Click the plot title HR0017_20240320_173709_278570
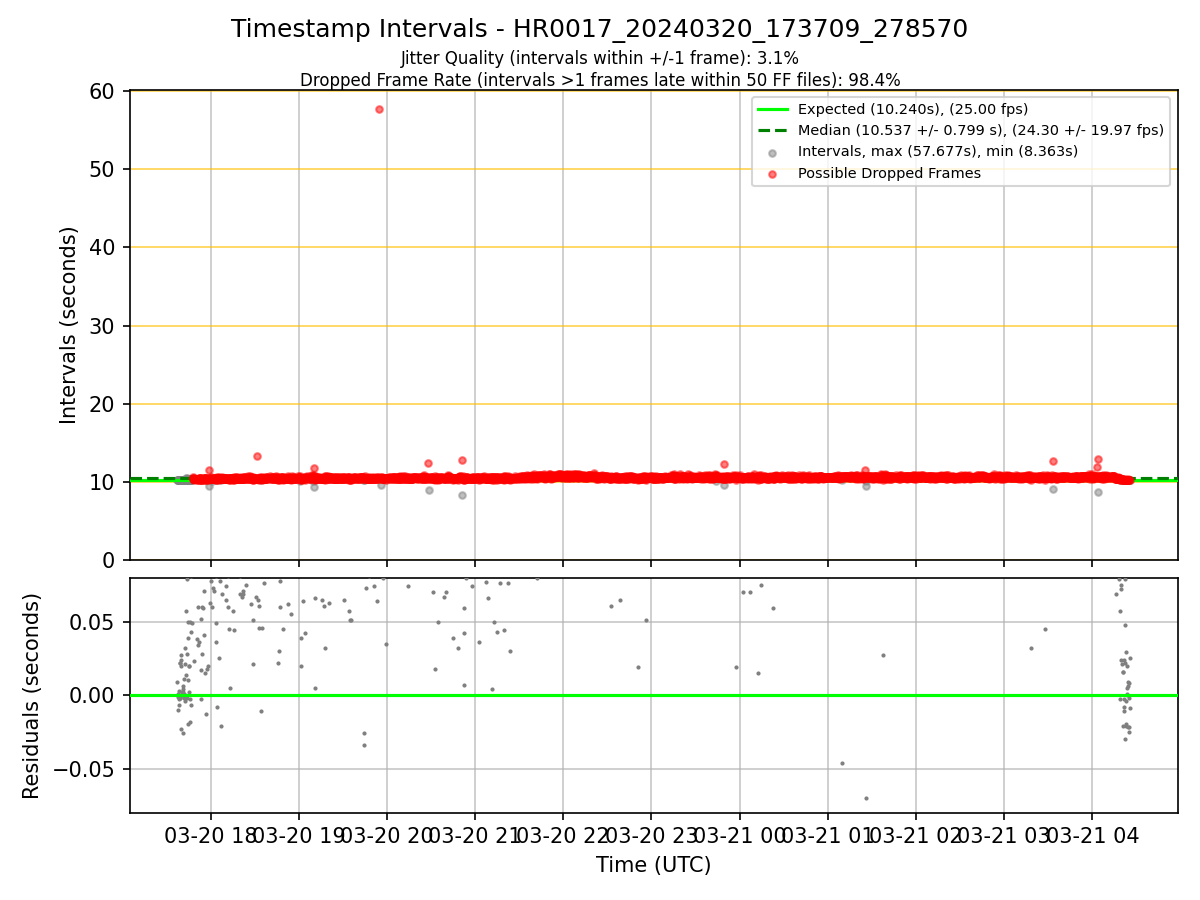Screen dimensions: 1200x900 (599, 29)
